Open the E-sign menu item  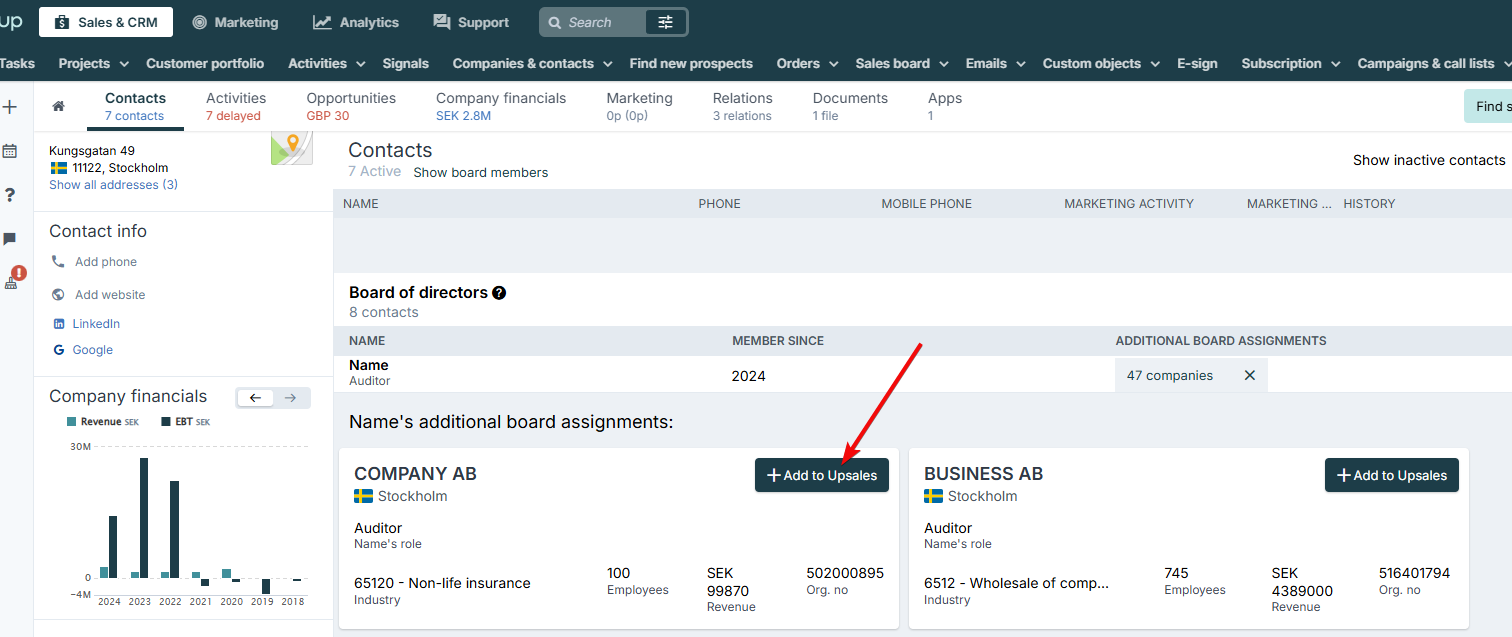[1197, 63]
